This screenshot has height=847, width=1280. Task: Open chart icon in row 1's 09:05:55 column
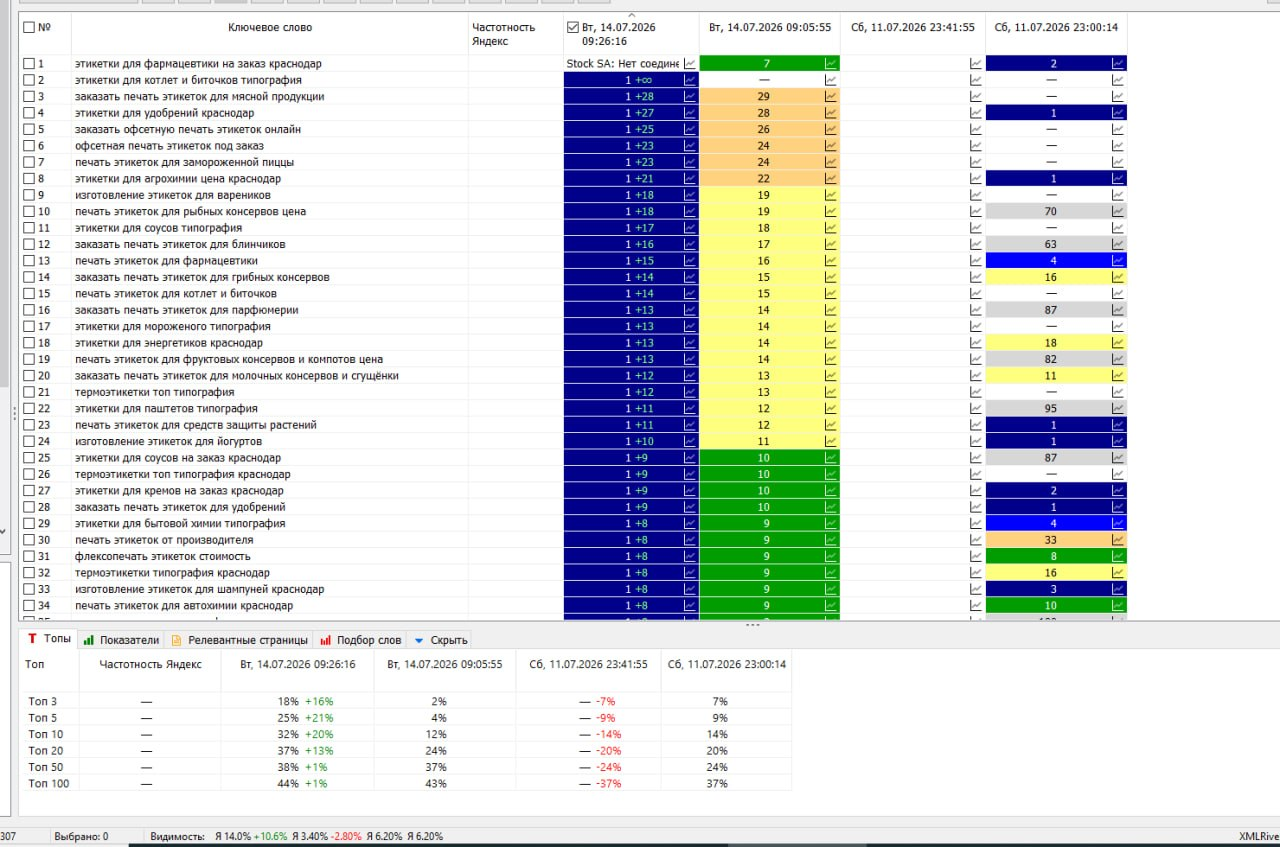(830, 63)
